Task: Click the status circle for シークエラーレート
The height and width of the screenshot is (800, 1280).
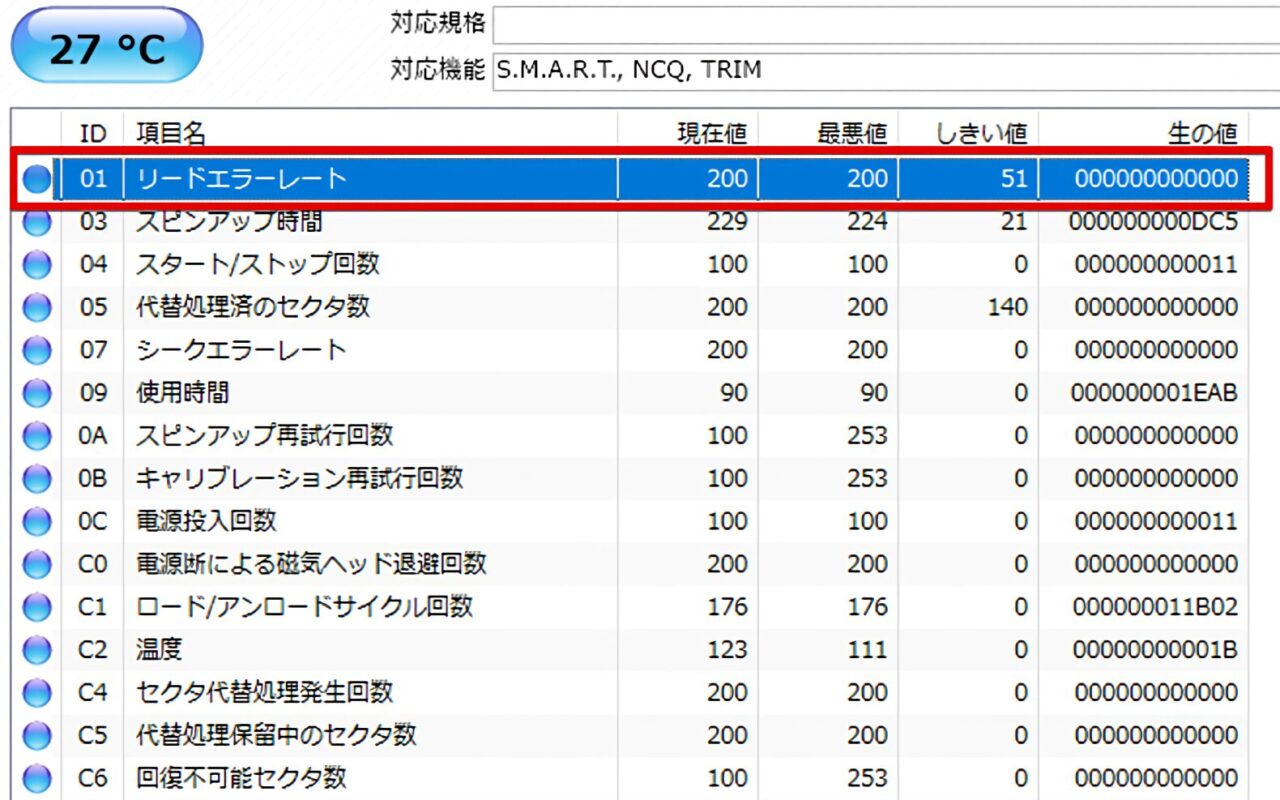Action: tap(37, 351)
